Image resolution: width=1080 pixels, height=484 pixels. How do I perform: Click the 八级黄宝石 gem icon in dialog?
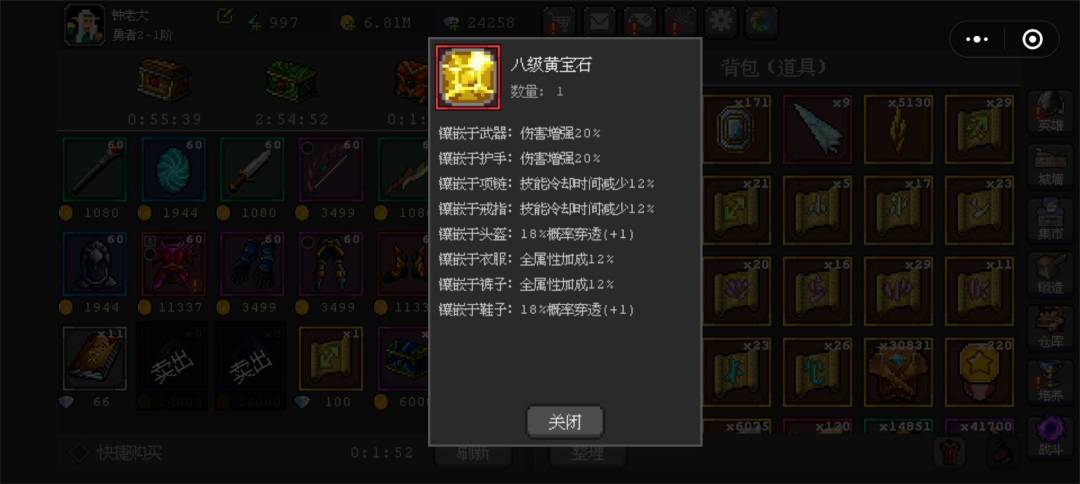pyautogui.click(x=468, y=77)
